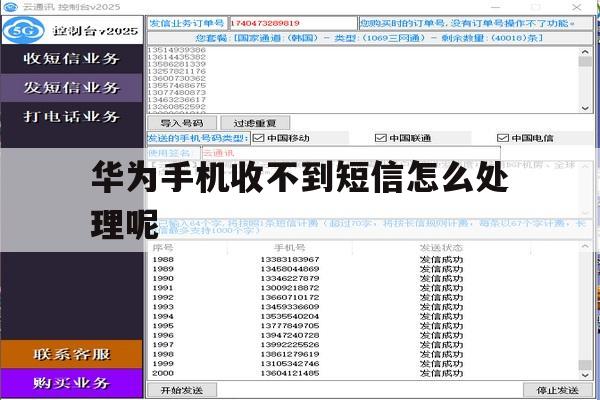Screen dimensions: 600x400
Task: Click the order number input field
Action: (x=293, y=23)
